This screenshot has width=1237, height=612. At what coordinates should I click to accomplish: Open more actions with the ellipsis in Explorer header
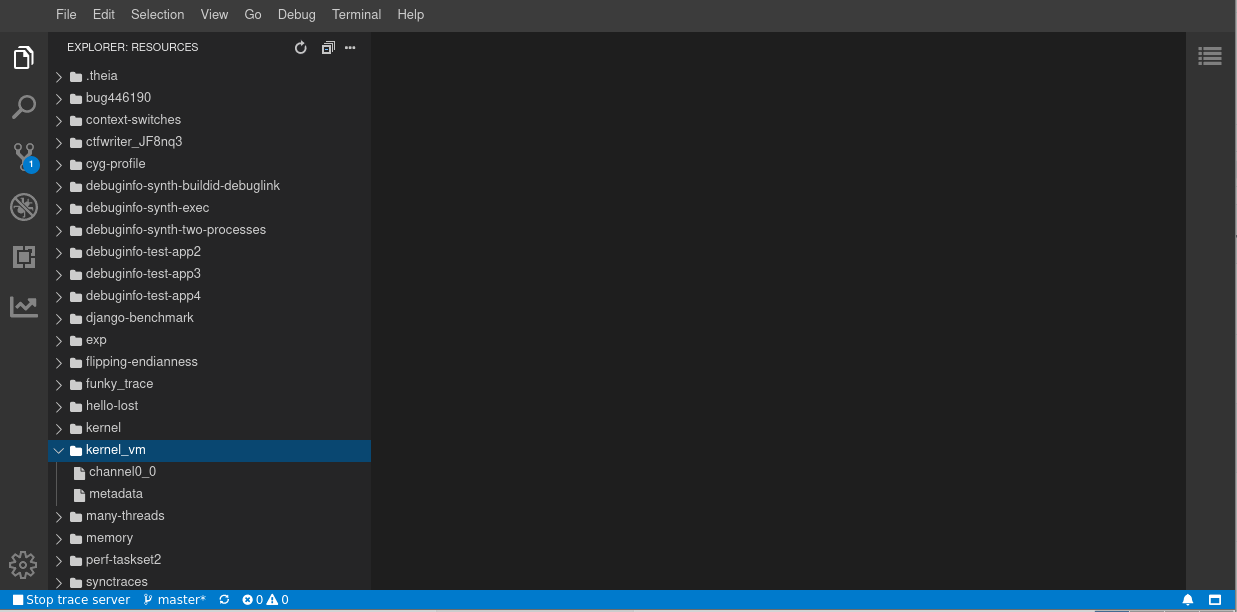tap(350, 47)
